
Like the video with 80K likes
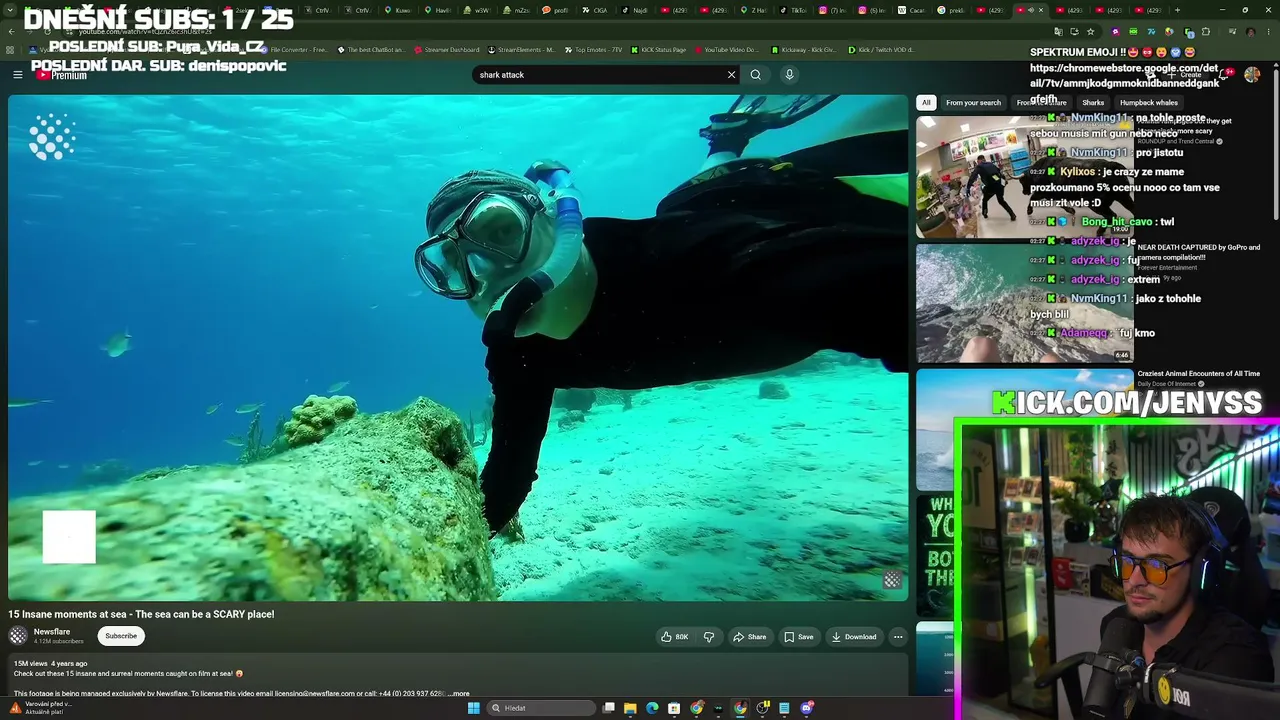(674, 637)
